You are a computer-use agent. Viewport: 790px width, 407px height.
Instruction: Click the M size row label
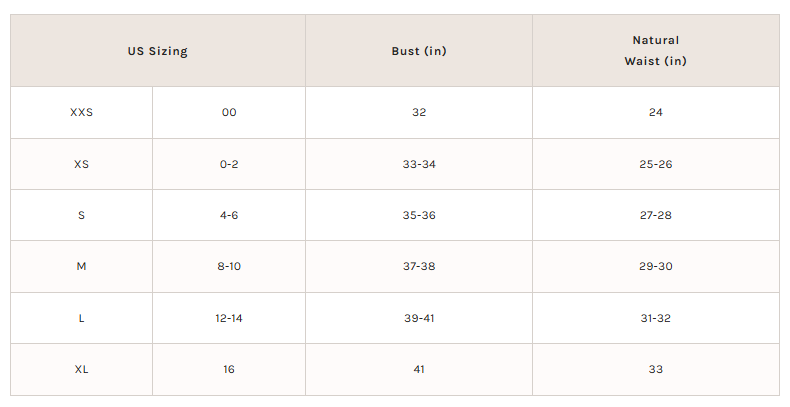(x=82, y=266)
